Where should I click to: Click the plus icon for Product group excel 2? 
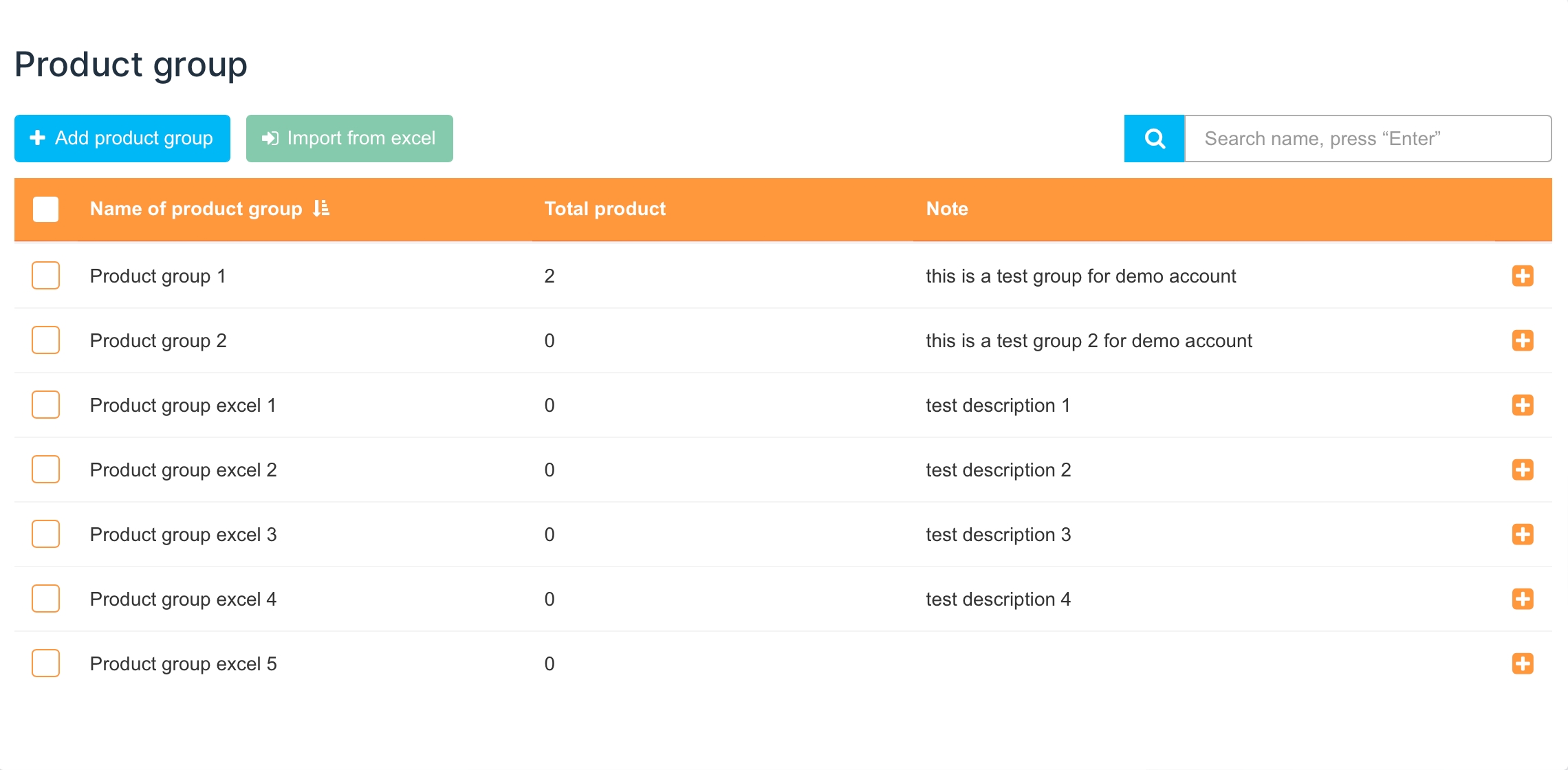1522,470
